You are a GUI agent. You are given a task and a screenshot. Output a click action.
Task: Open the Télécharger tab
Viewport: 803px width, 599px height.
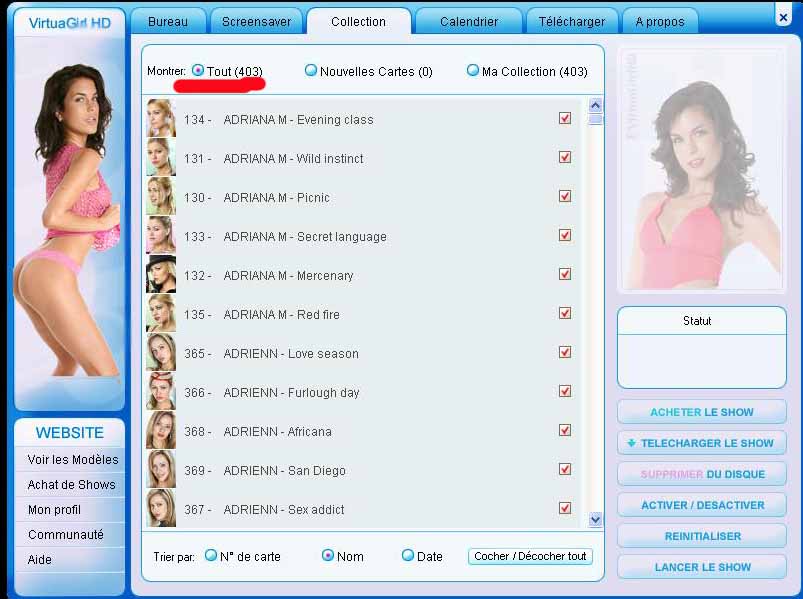click(x=571, y=21)
